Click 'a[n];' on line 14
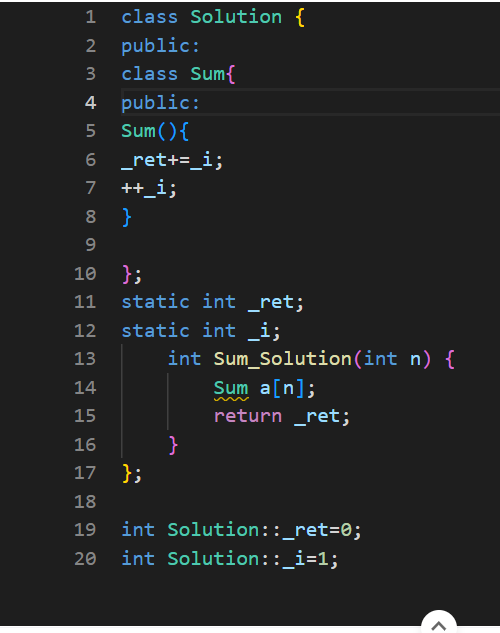Viewport: 500px width, 633px height. [287, 388]
